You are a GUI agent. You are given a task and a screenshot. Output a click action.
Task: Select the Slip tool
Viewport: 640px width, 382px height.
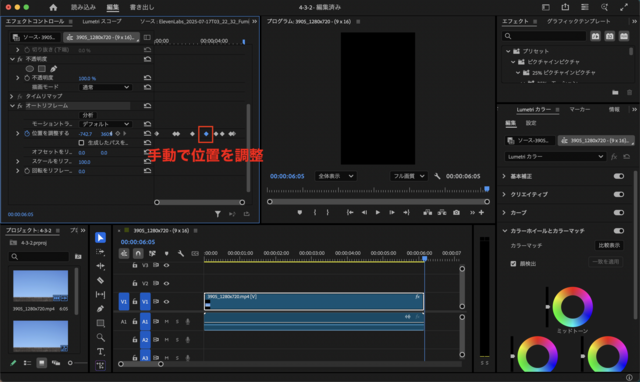(x=100, y=294)
